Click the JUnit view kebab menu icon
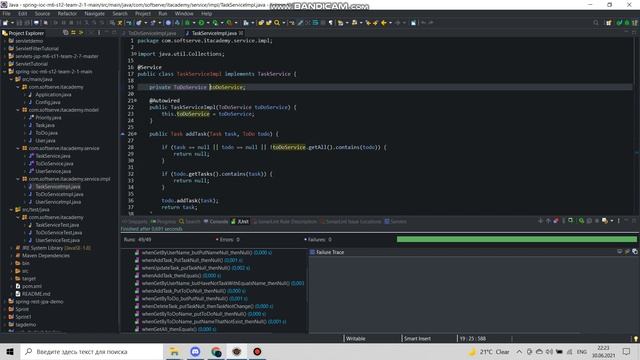The height and width of the screenshot is (360, 640). click(619, 221)
